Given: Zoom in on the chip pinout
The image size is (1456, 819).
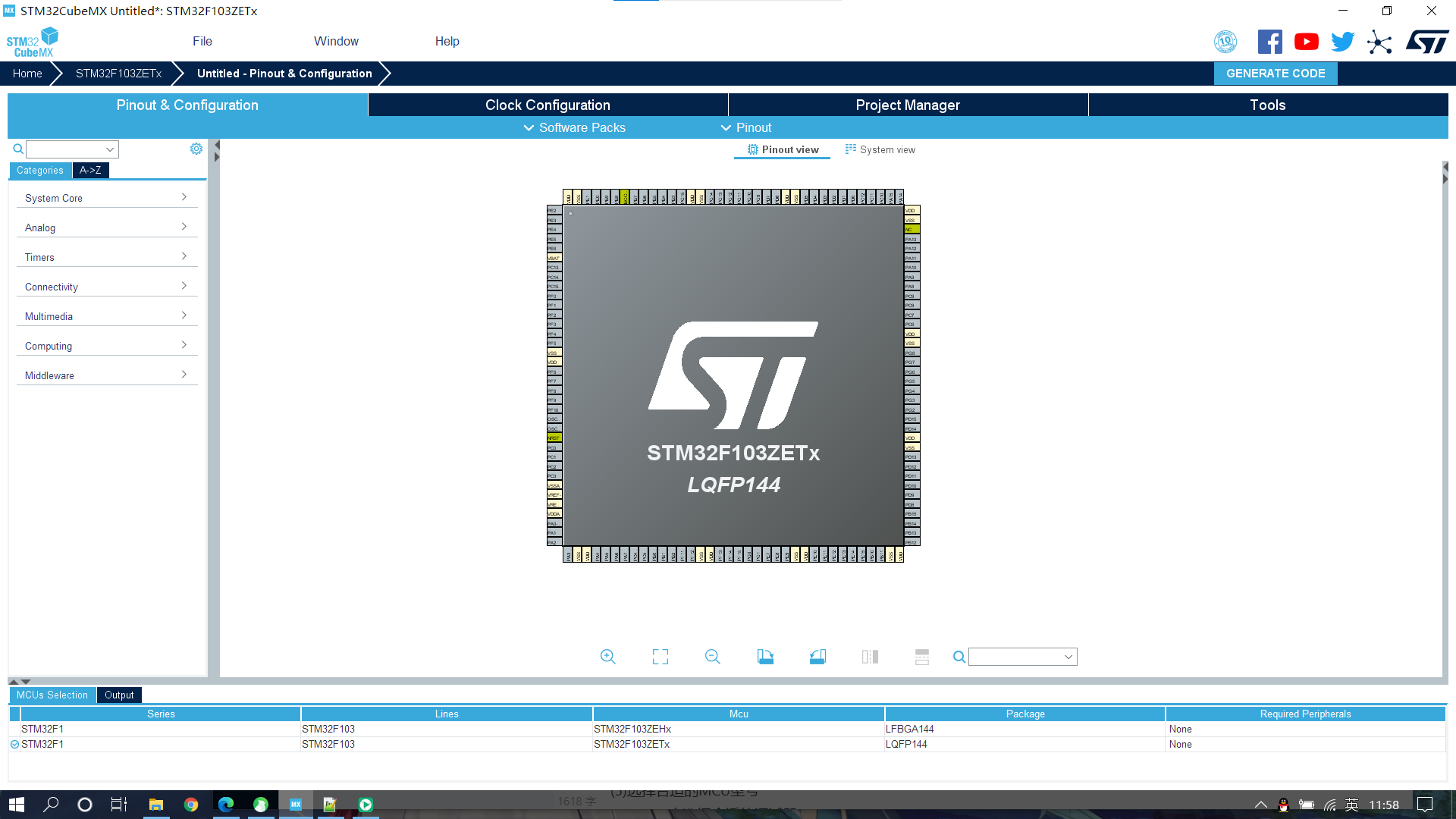Looking at the screenshot, I should tap(607, 657).
